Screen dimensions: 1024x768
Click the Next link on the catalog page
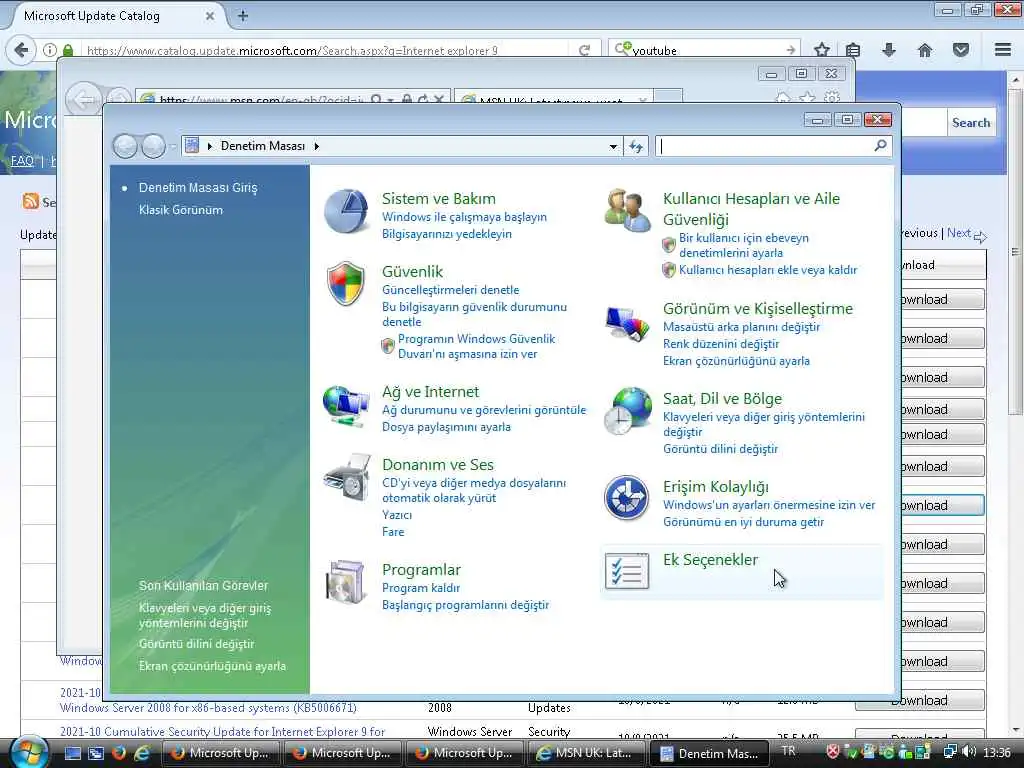coord(959,232)
